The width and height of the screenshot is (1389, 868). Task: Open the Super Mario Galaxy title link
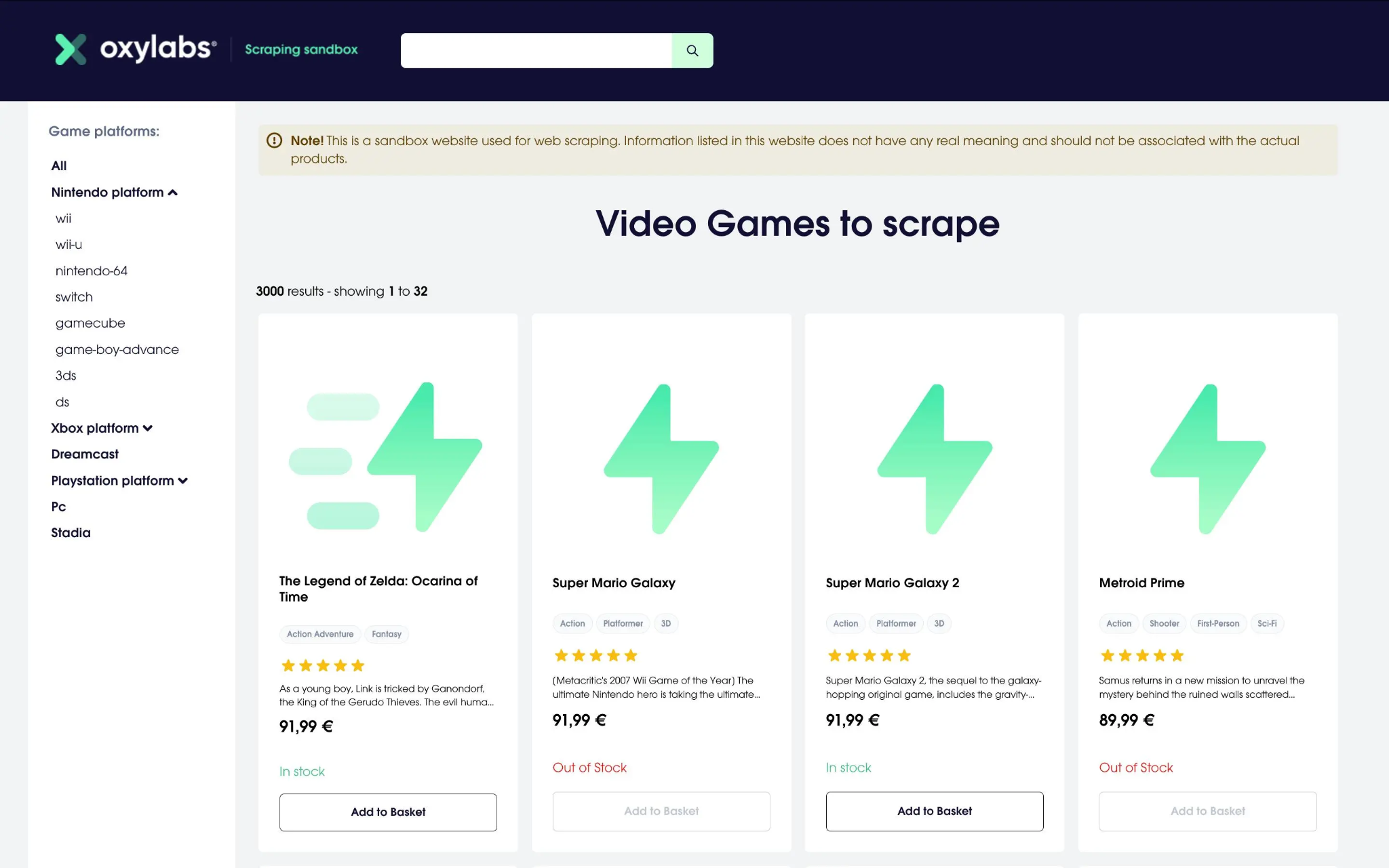[x=614, y=583]
